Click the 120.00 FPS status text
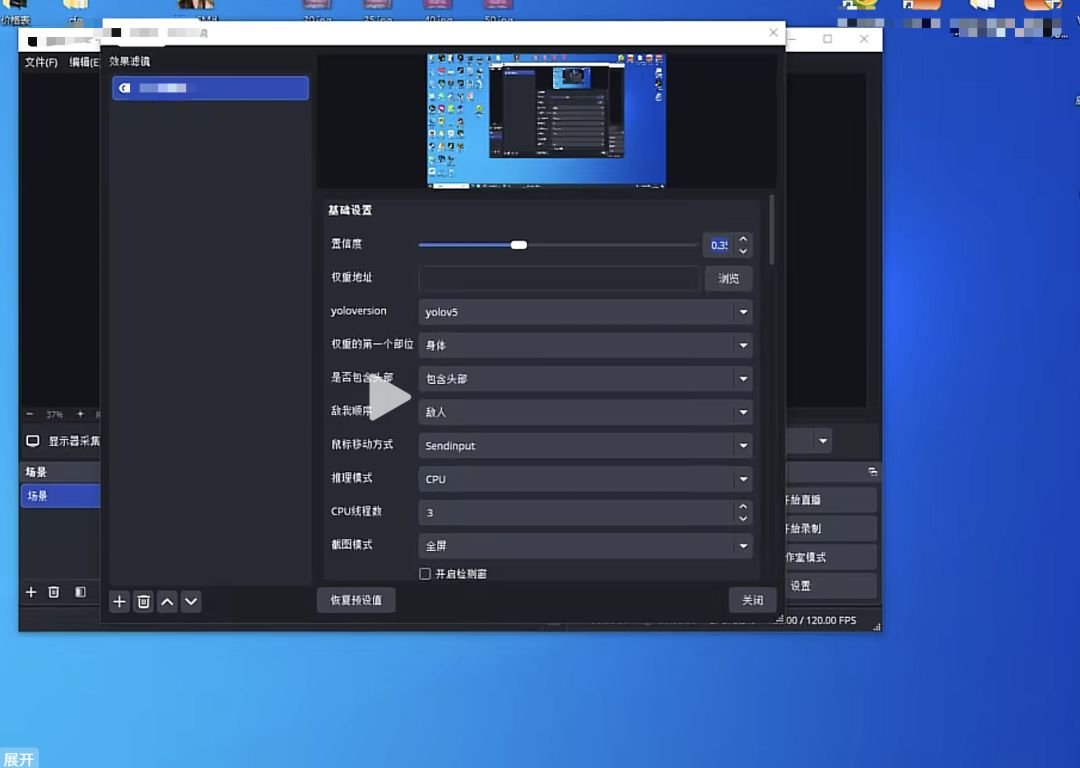This screenshot has width=1080, height=768. click(831, 620)
